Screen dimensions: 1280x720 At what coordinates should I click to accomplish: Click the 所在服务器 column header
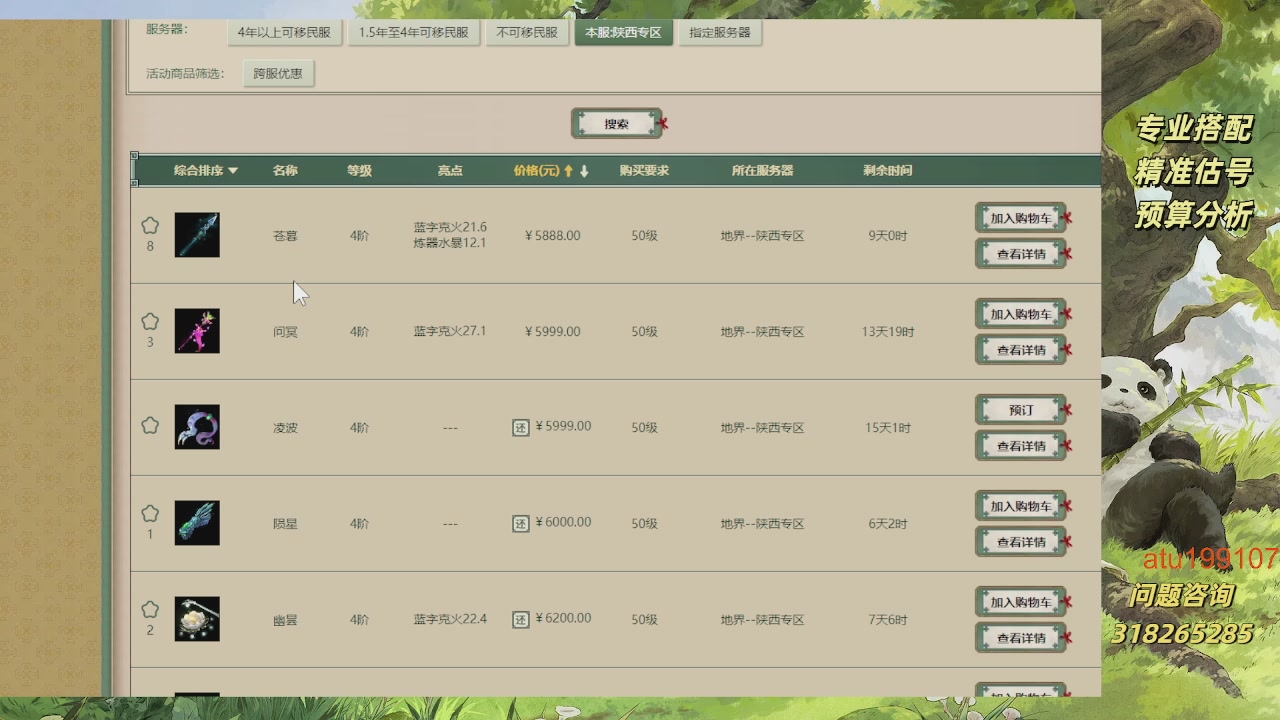pos(762,171)
